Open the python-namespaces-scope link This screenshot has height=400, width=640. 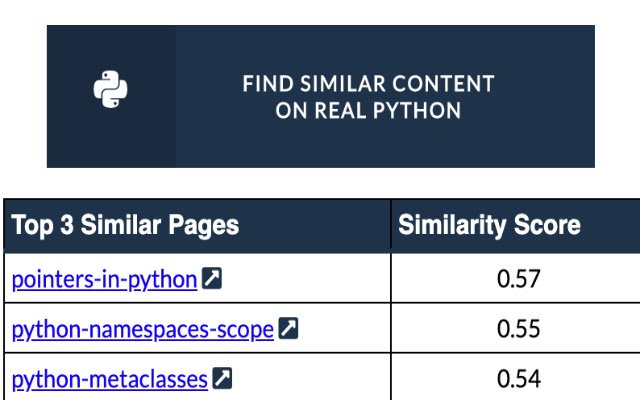click(142, 329)
